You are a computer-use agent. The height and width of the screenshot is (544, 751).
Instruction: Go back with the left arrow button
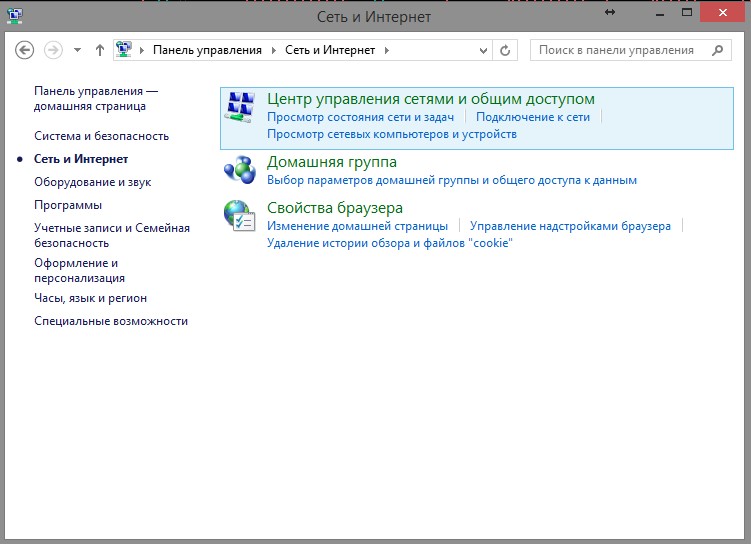click(x=24, y=50)
